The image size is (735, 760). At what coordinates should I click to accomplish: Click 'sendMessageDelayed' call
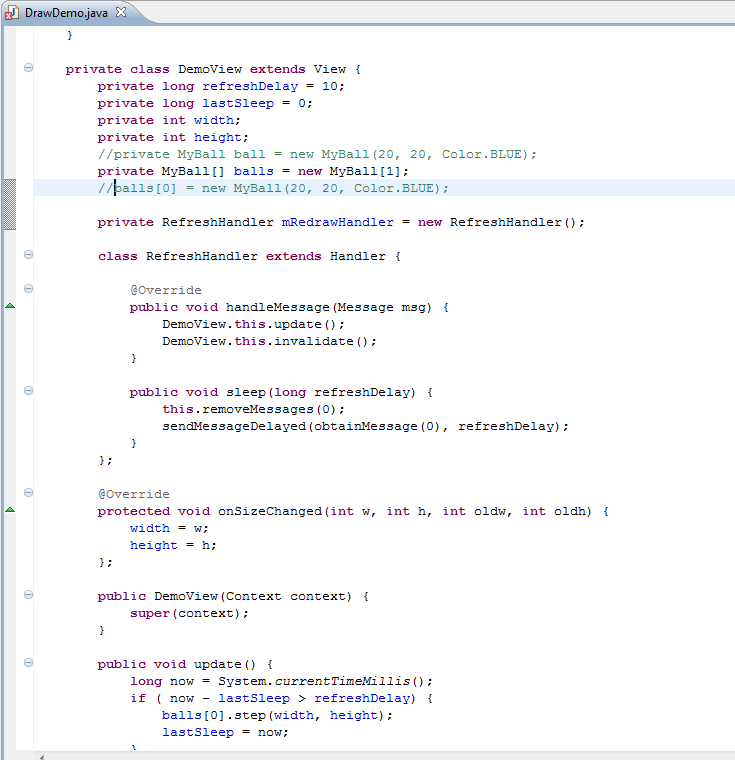click(234, 426)
